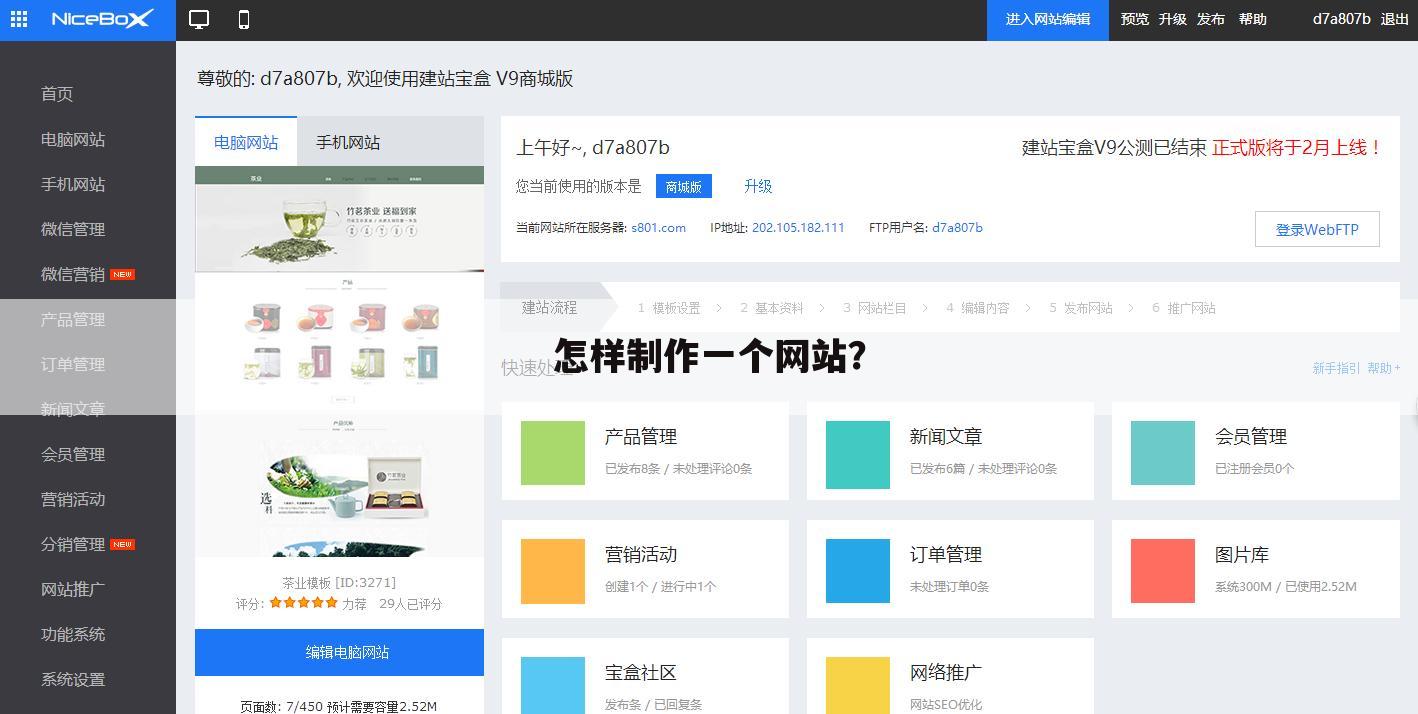Image resolution: width=1418 pixels, height=714 pixels.
Task: Switch to the 手机网站 tab
Action: tap(348, 142)
